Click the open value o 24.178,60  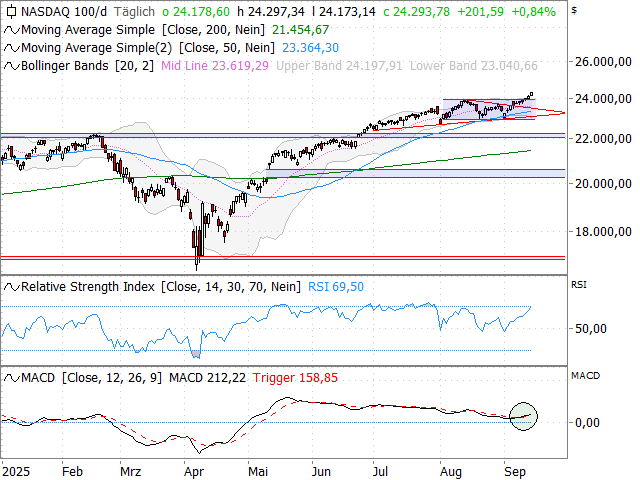196,12
